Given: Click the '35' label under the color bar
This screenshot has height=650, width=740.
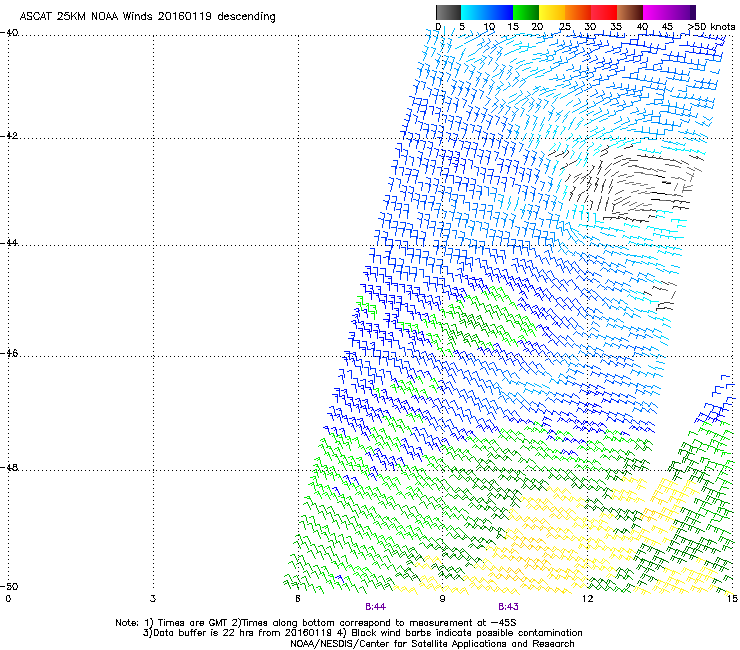Looking at the screenshot, I should 616,26.
